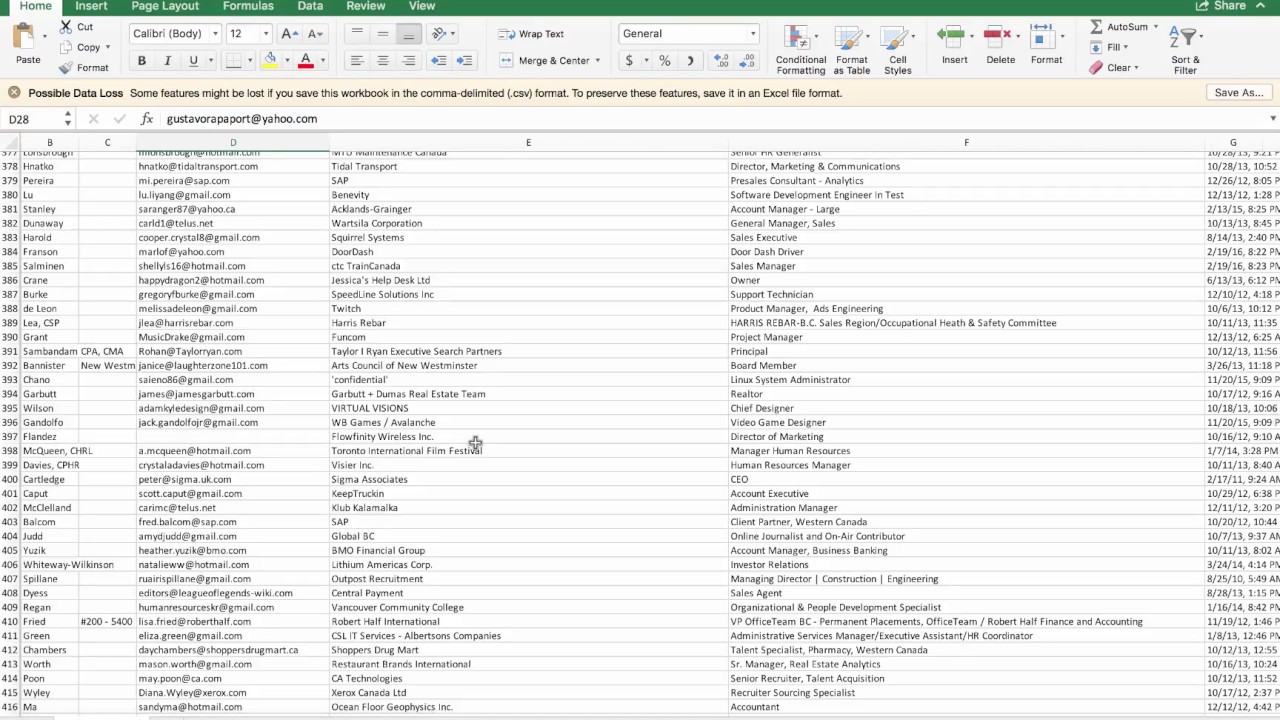Click the Format cells icon
Viewport: 1280px width, 720px height.
(1043, 36)
